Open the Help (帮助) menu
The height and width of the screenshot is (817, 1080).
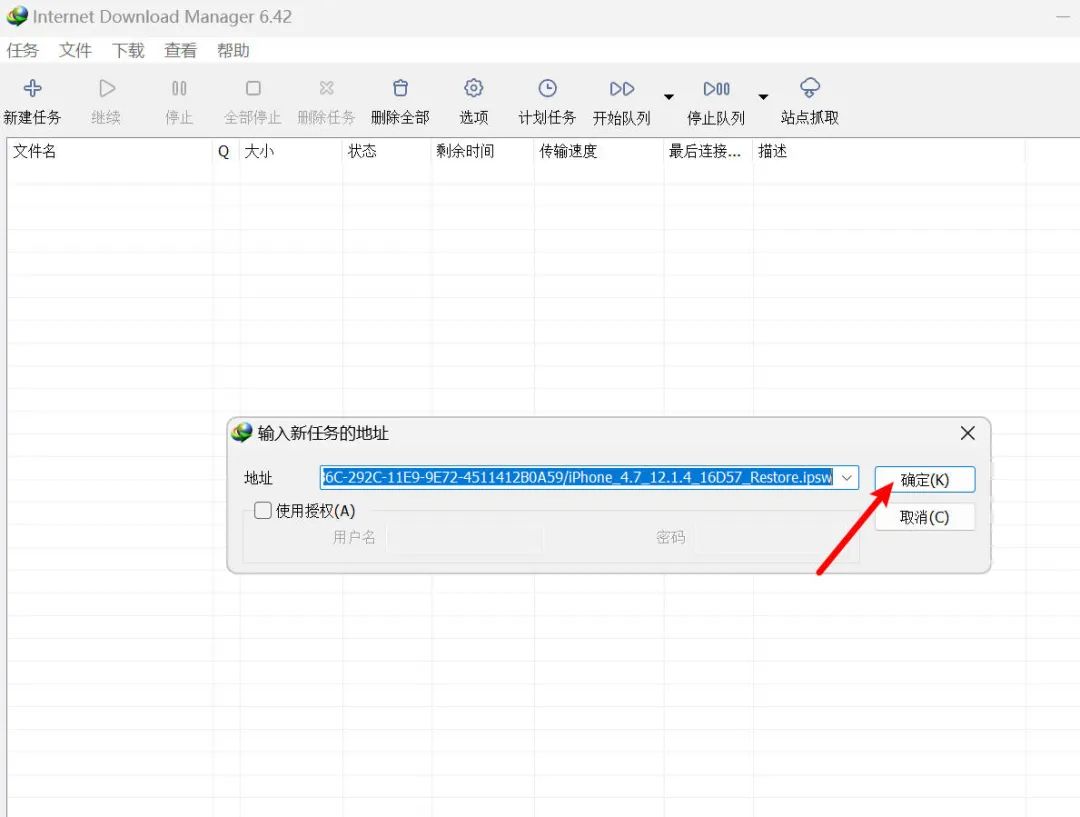233,50
